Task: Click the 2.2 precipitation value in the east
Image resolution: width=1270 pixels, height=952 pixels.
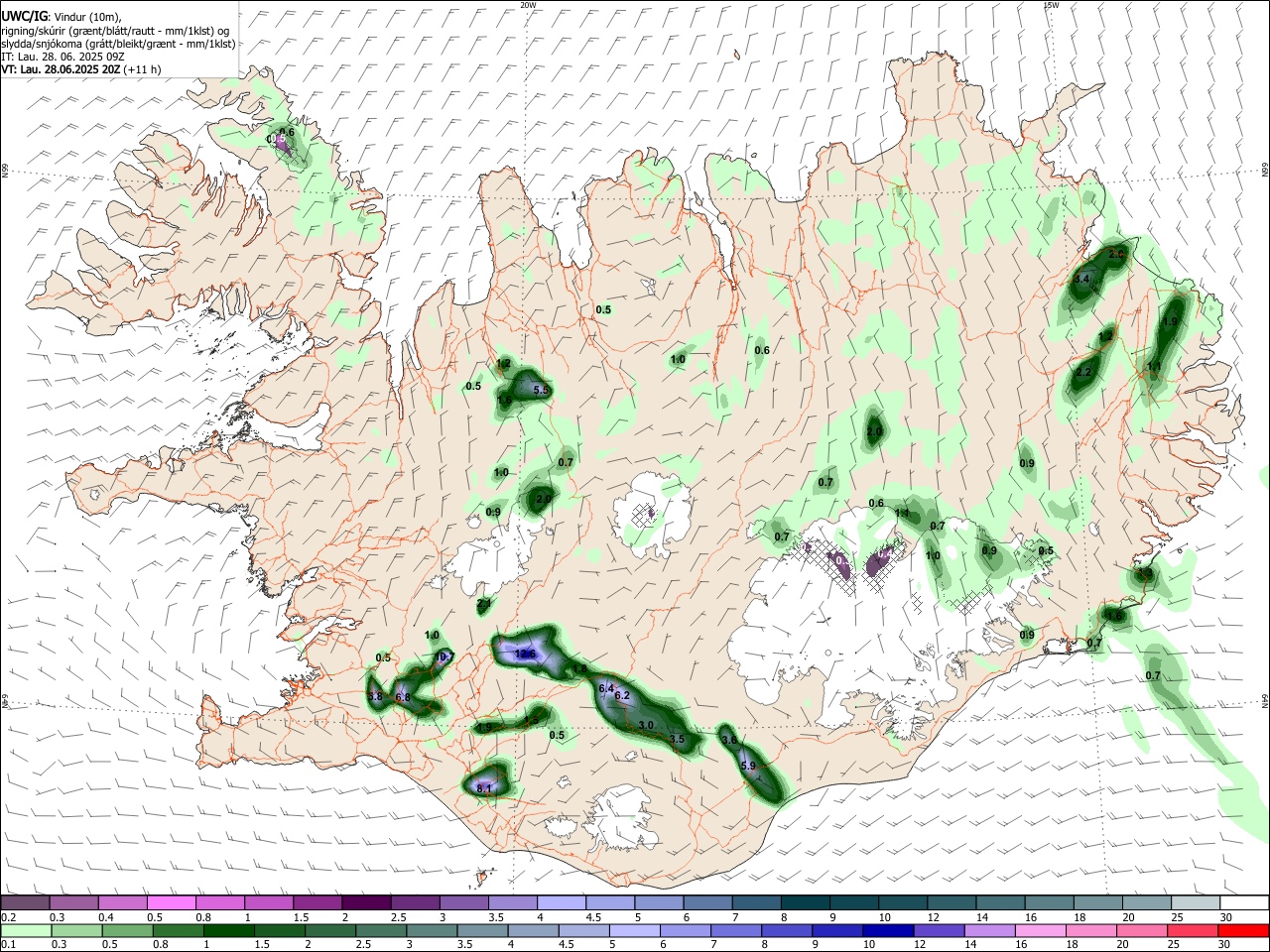Action: 1083,372
